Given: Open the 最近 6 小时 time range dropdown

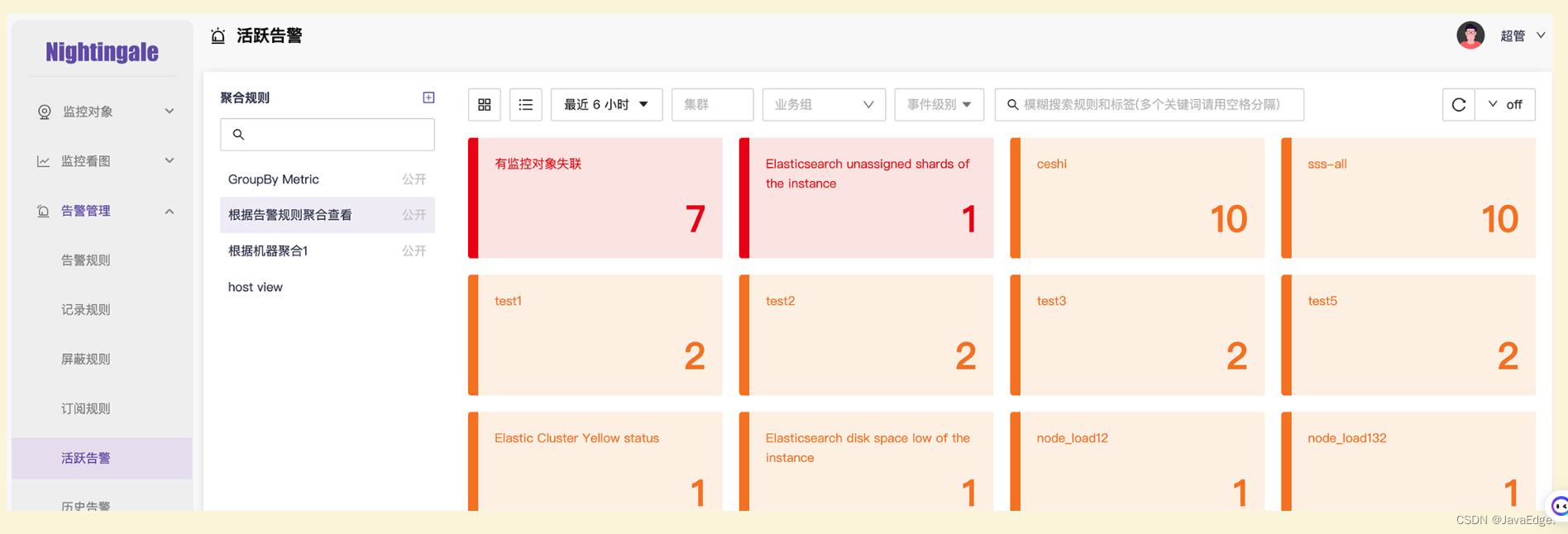Looking at the screenshot, I should pos(606,105).
